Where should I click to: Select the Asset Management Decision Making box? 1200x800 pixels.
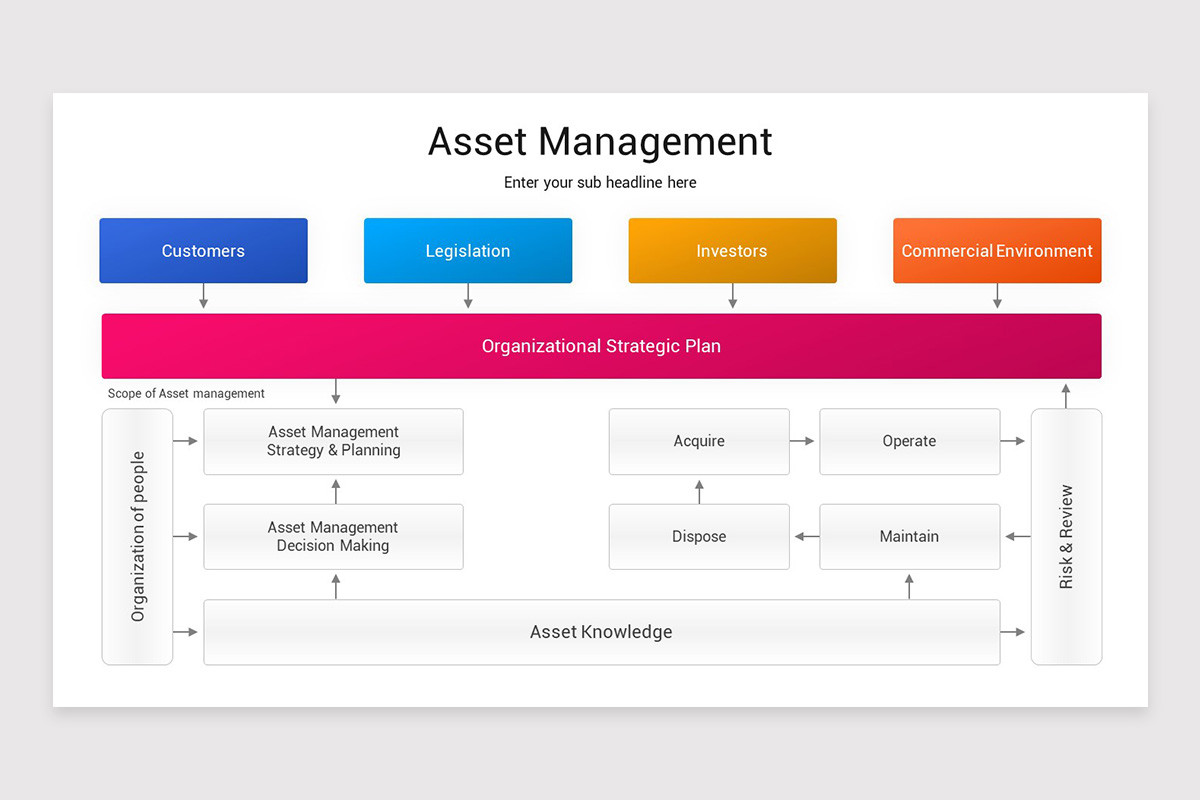pos(333,536)
